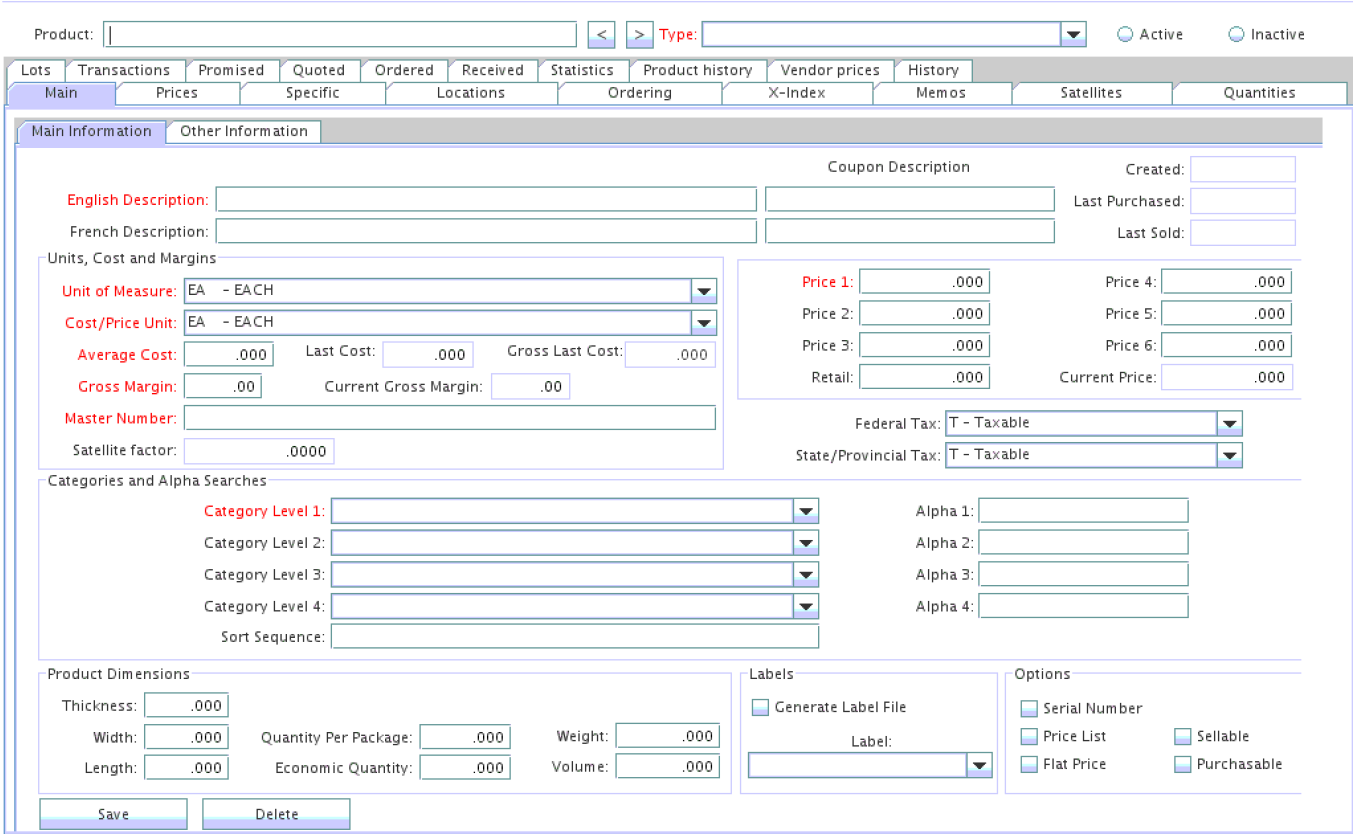
Task: Click the next product arrow button
Action: click(x=639, y=34)
